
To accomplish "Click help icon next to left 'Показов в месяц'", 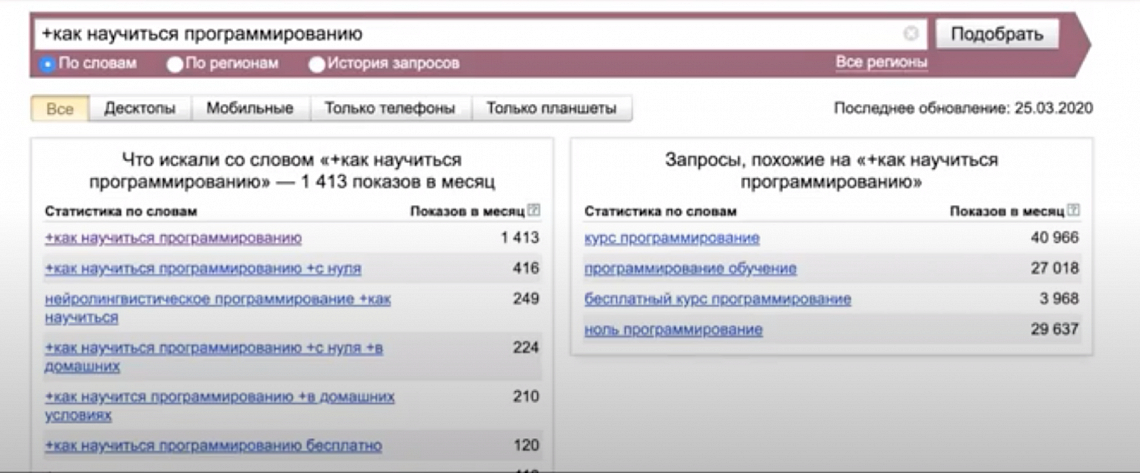I will [534, 211].
